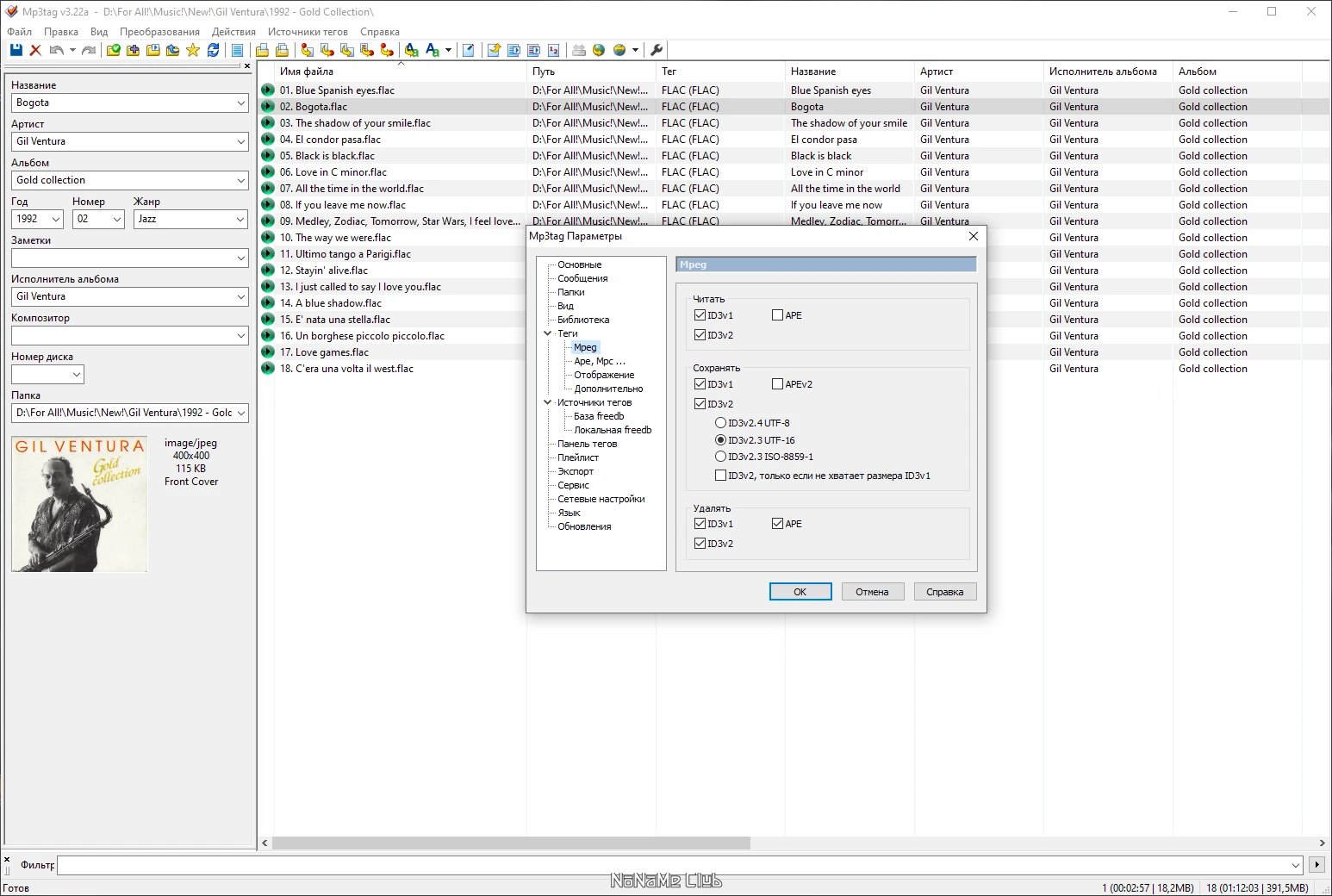Refresh the file list with the reload icon
This screenshot has width=1332, height=896.
214,49
